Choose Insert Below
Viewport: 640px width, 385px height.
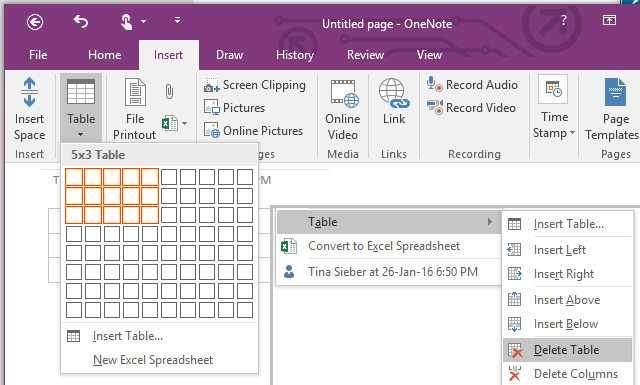point(567,324)
